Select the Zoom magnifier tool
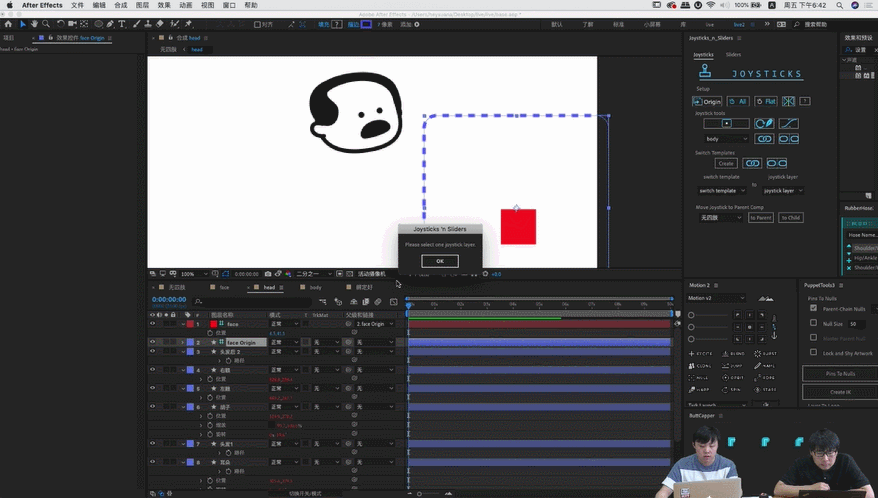The width and height of the screenshot is (878, 498). click(46, 24)
